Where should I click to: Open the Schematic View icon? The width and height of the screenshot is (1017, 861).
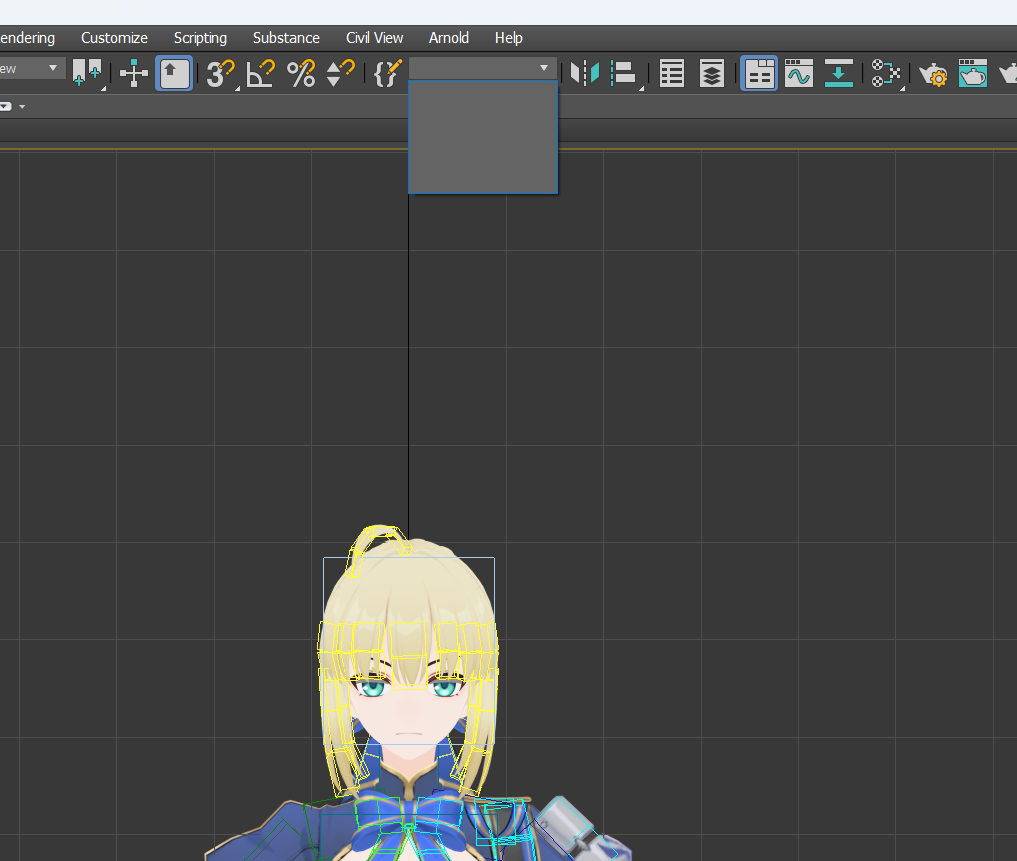[x=838, y=73]
